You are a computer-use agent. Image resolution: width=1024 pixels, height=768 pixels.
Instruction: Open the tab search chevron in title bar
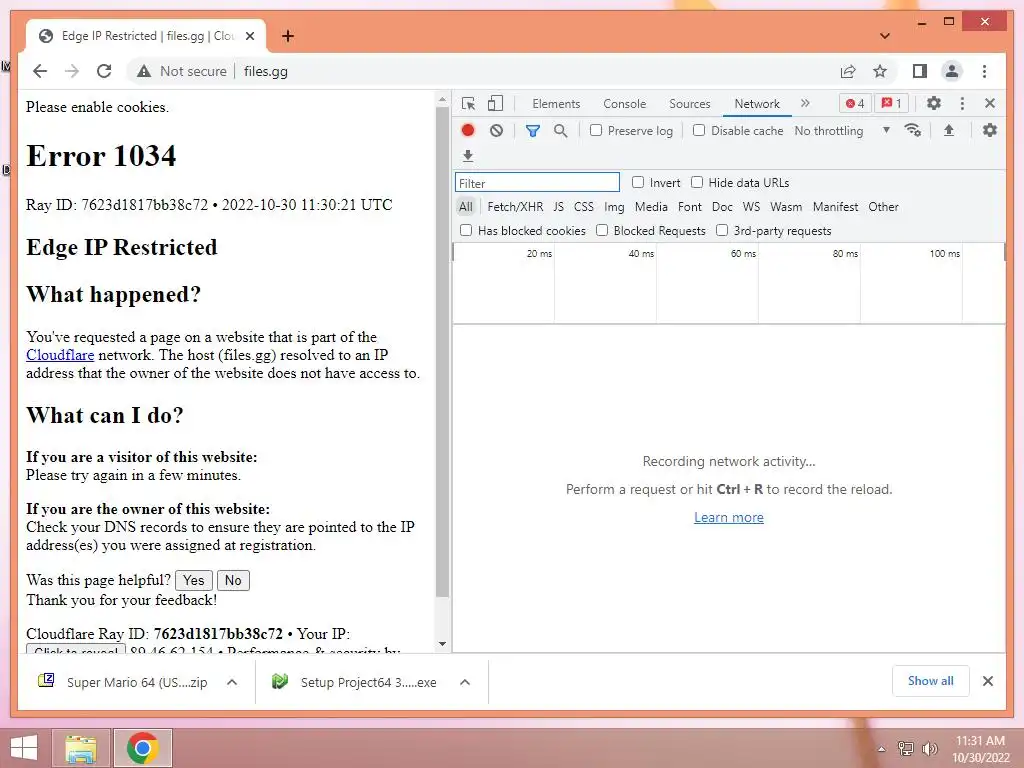tap(885, 36)
